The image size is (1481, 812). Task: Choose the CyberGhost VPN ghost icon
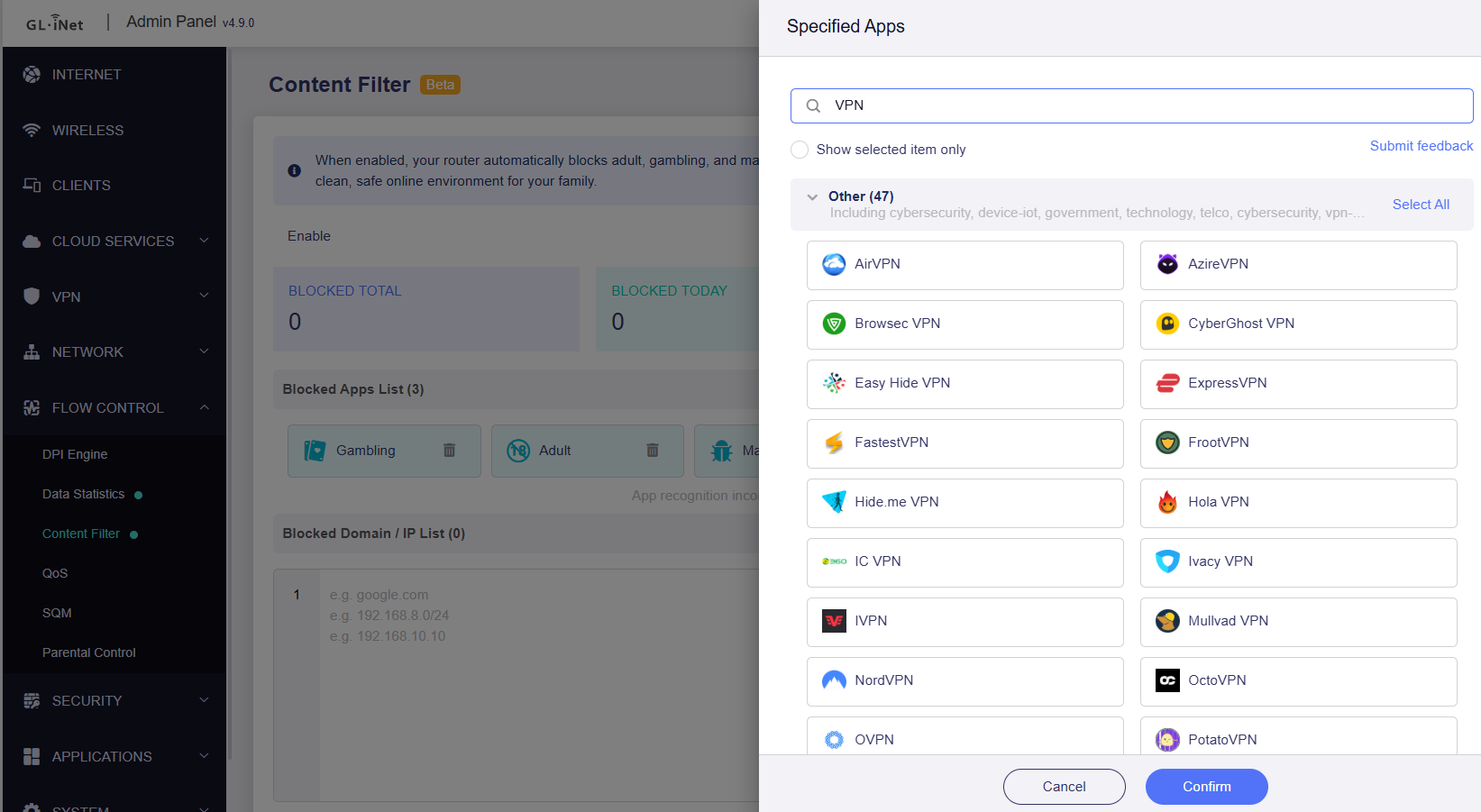pyautogui.click(x=1167, y=324)
